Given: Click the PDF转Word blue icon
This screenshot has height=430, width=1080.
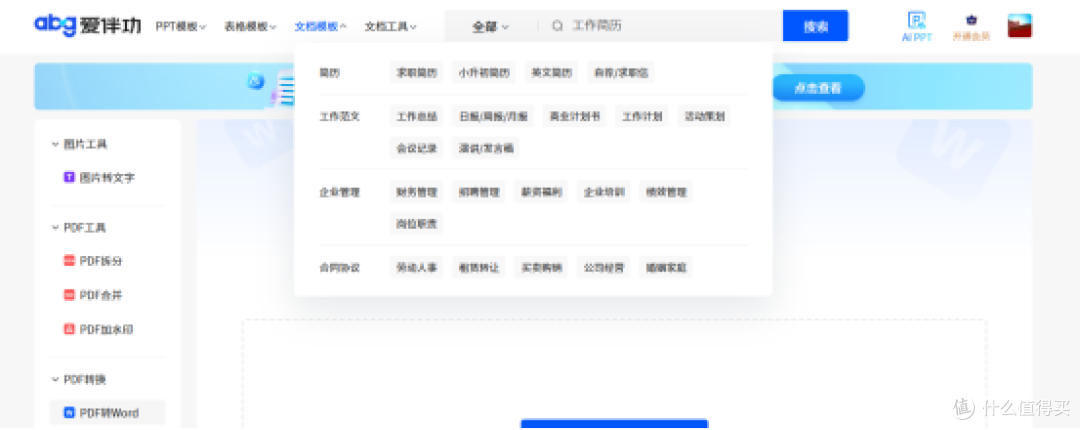Looking at the screenshot, I should point(69,413).
